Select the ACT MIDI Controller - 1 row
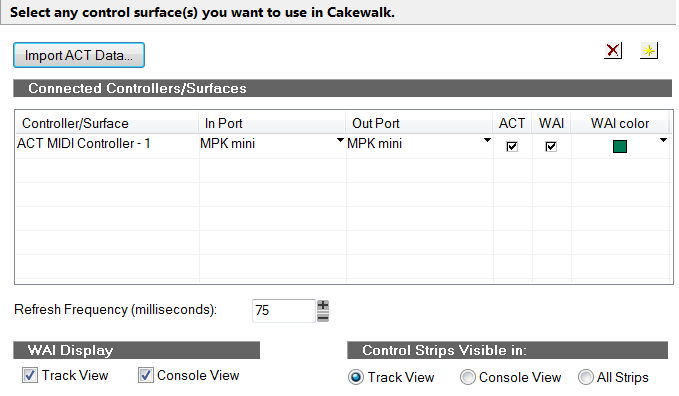679x396 pixels. [343, 146]
